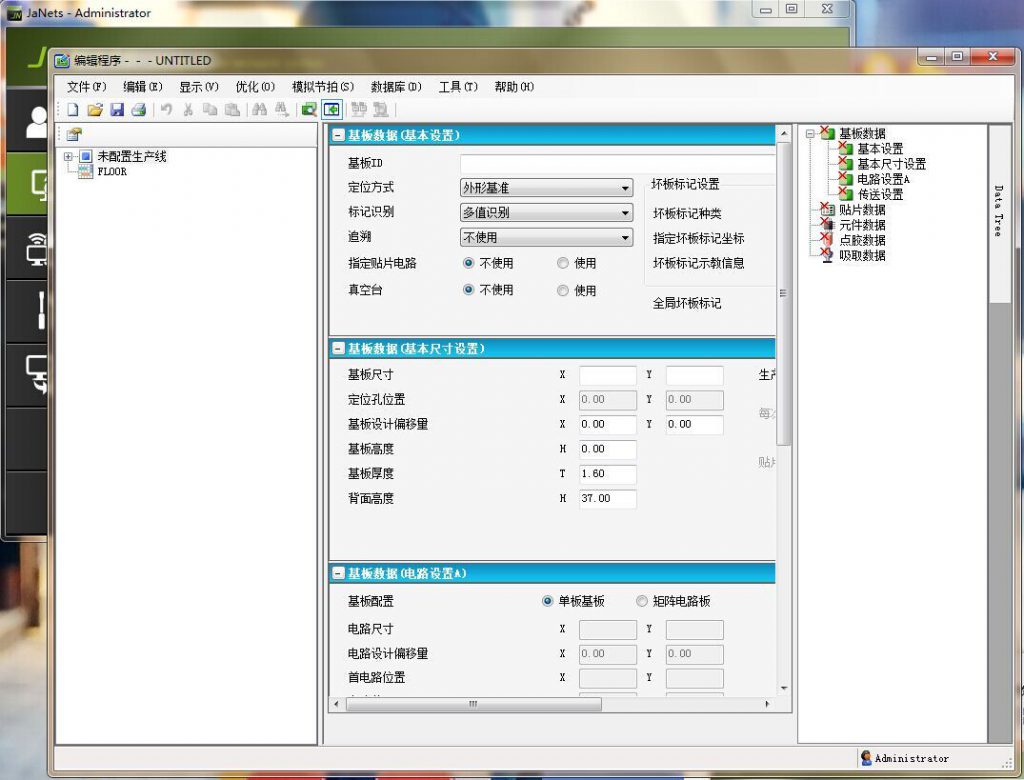The image size is (1024, 780).
Task: Select 电路设置A in the Data Tree
Action: (883, 179)
